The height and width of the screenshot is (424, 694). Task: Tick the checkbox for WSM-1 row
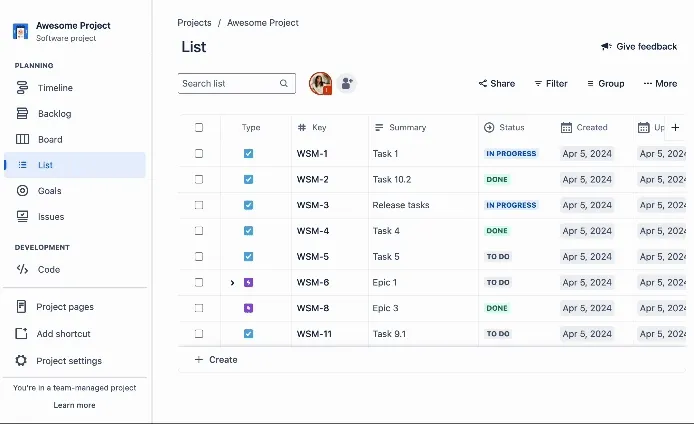(199, 154)
